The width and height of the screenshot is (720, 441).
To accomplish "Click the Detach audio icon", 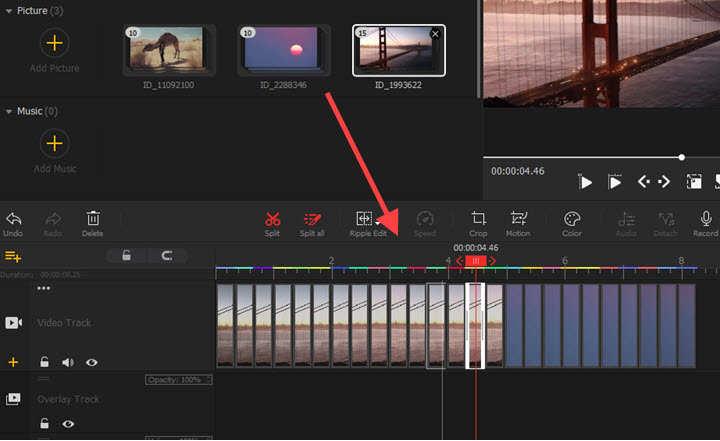I will click(666, 219).
